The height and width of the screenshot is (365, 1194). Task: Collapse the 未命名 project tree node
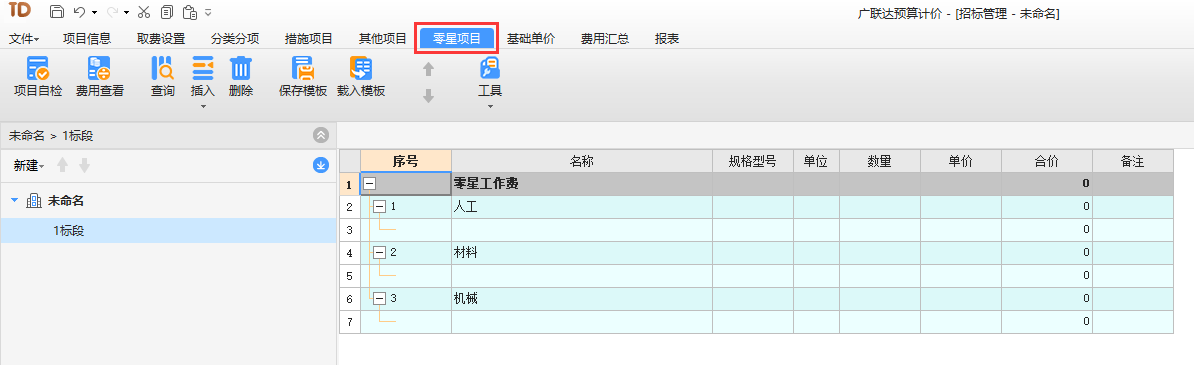[x=14, y=200]
